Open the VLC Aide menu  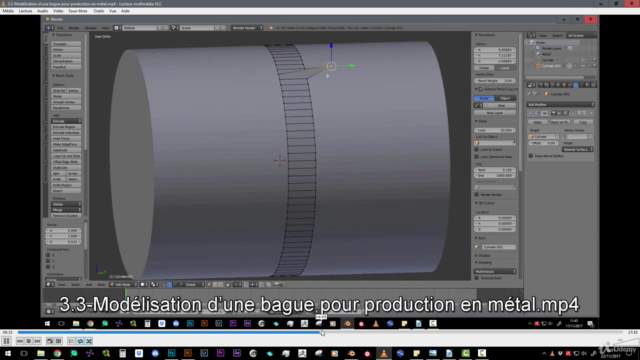(x=125, y=11)
